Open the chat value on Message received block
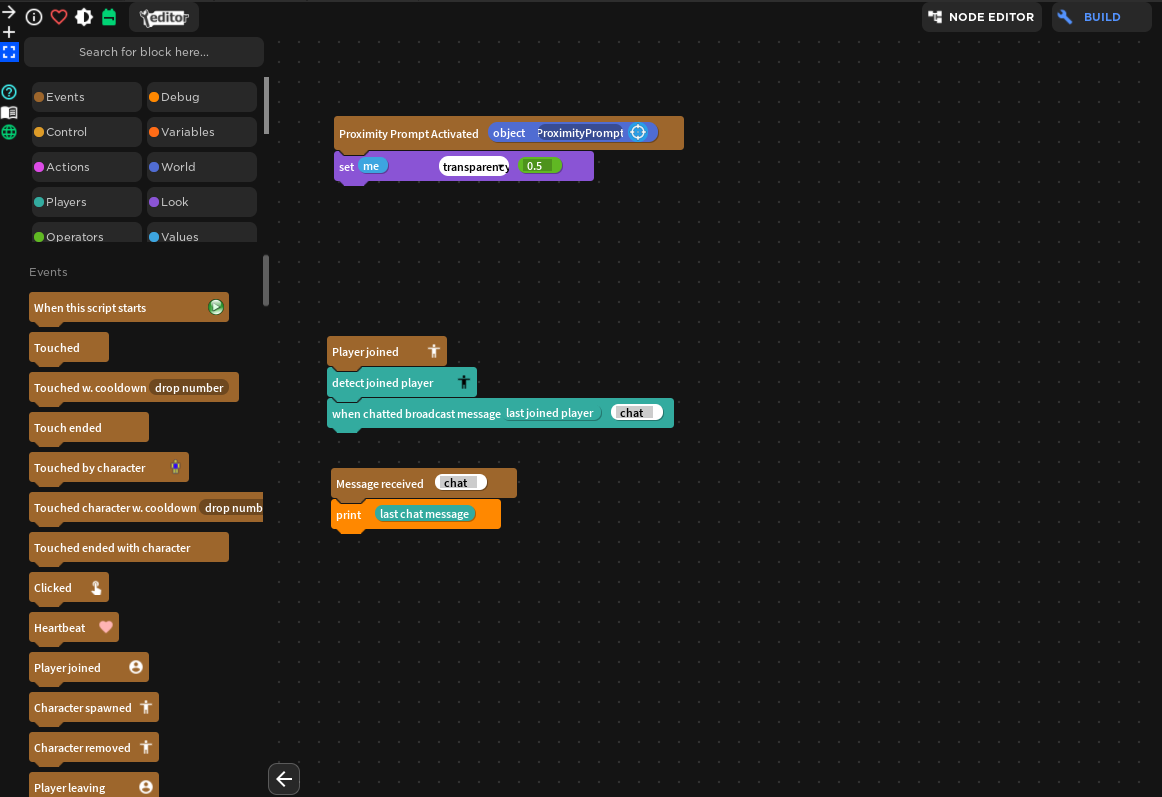 pyautogui.click(x=459, y=482)
